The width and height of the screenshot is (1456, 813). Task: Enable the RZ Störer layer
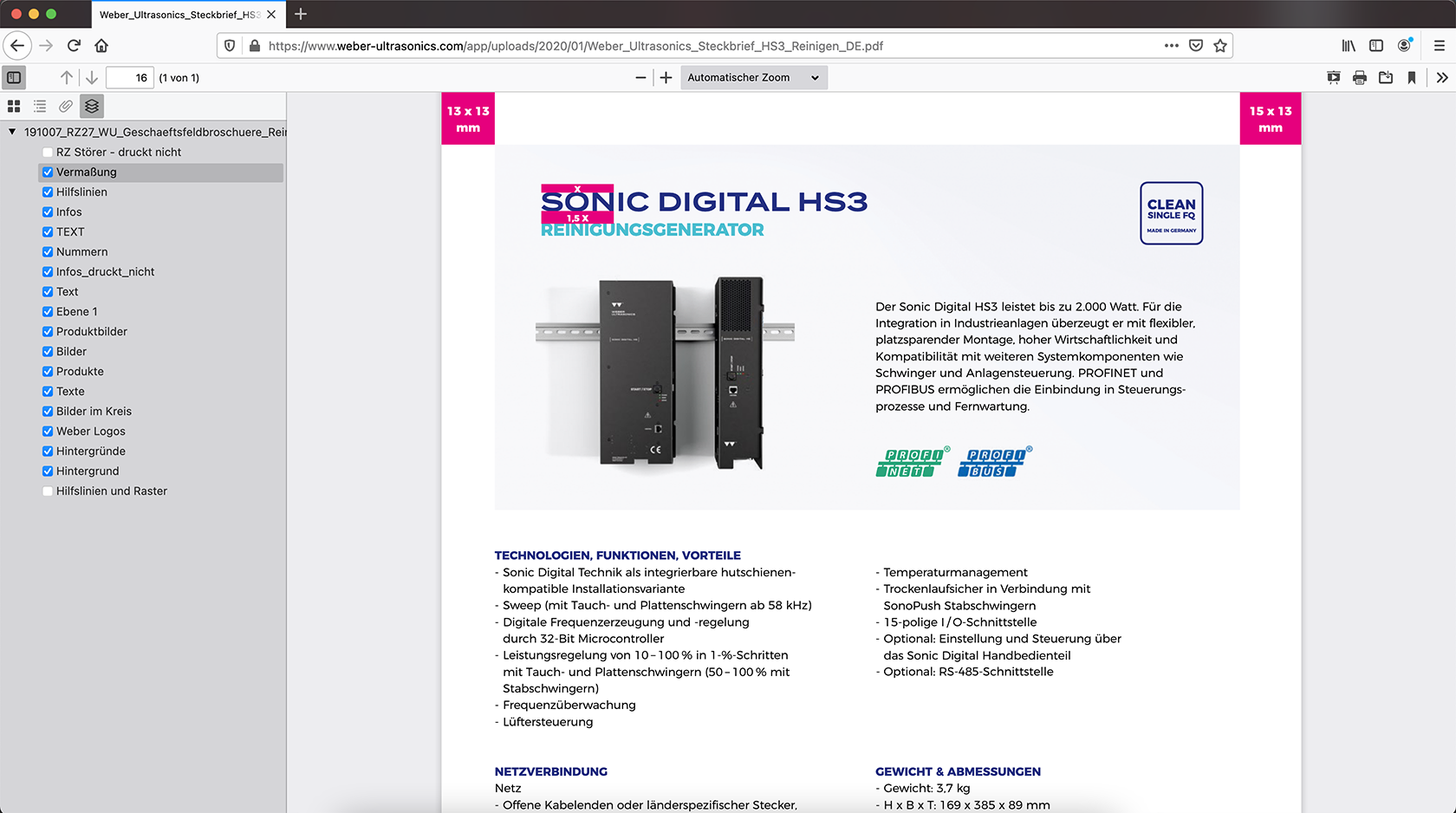point(48,153)
